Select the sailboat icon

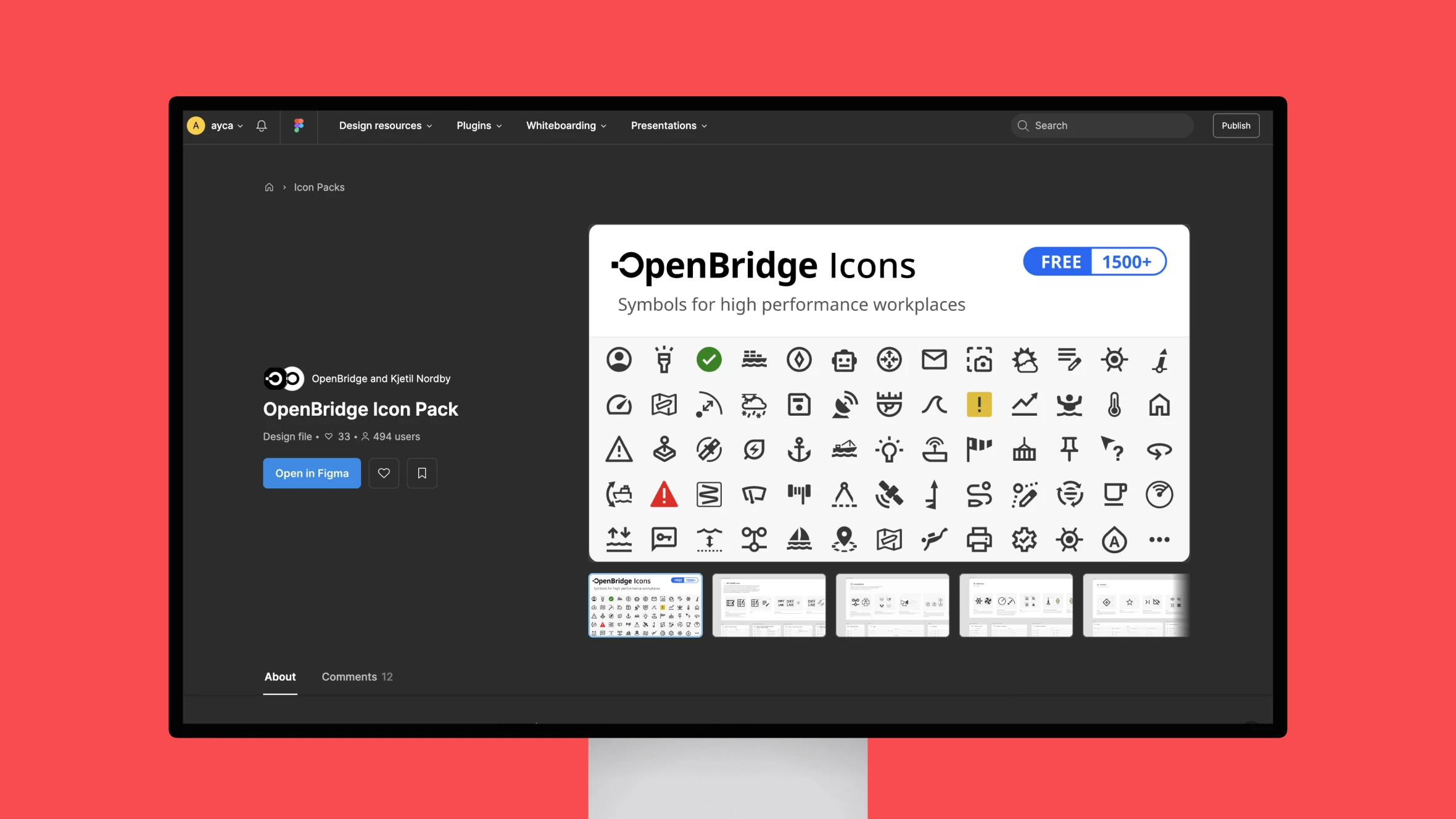click(799, 539)
